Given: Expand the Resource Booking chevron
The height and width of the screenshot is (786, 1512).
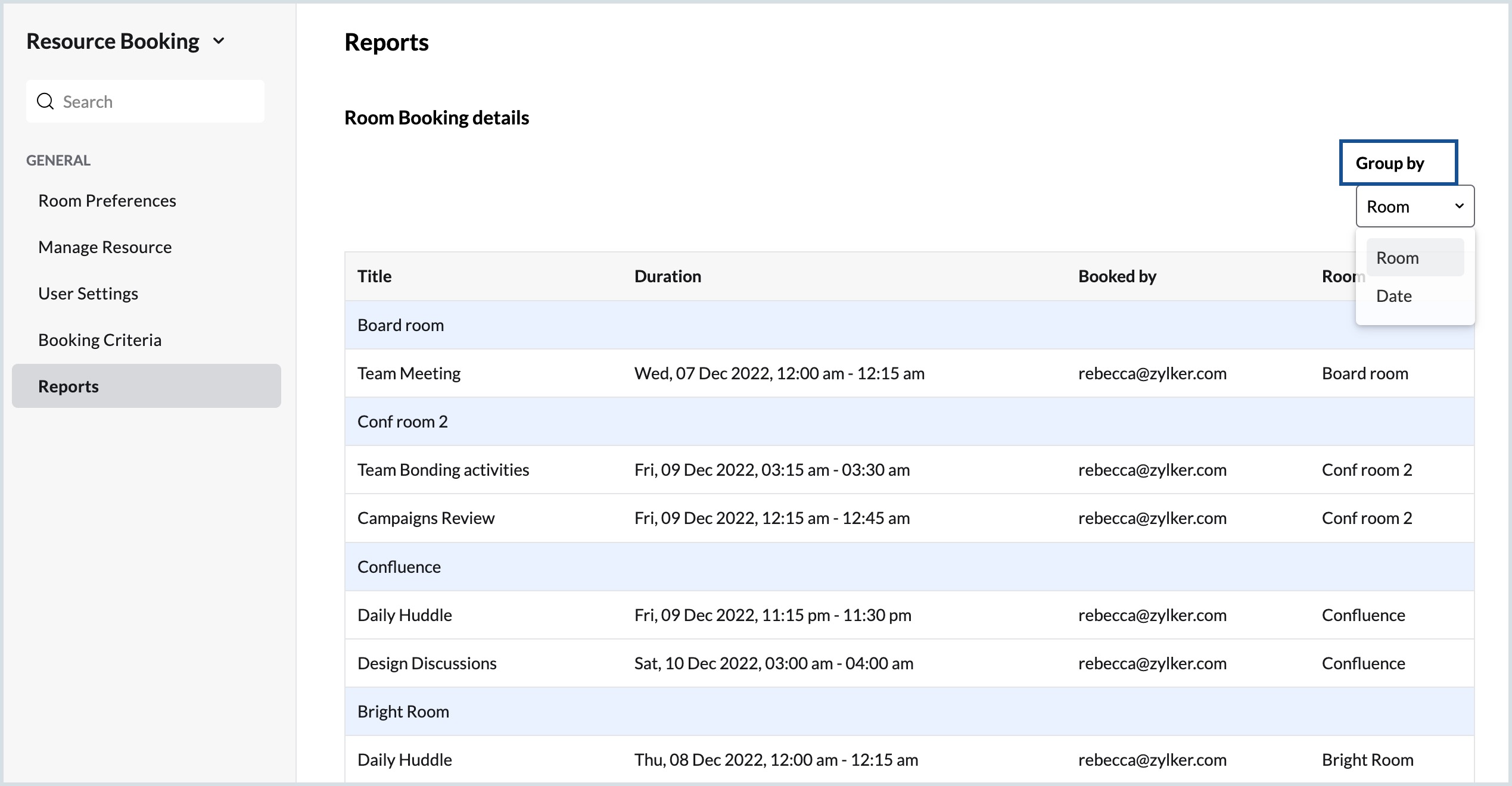Looking at the screenshot, I should tap(219, 41).
